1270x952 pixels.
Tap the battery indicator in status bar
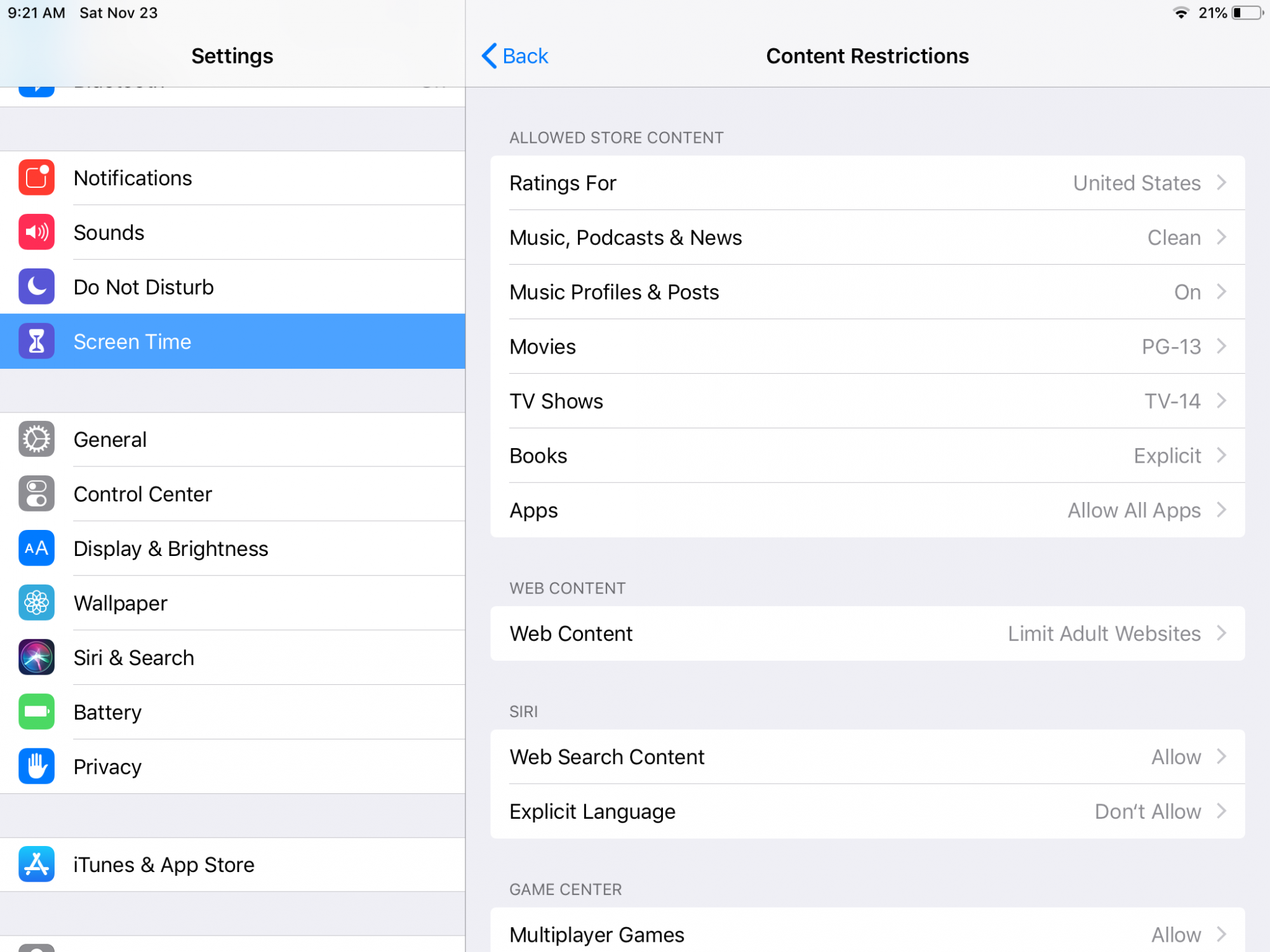1248,13
